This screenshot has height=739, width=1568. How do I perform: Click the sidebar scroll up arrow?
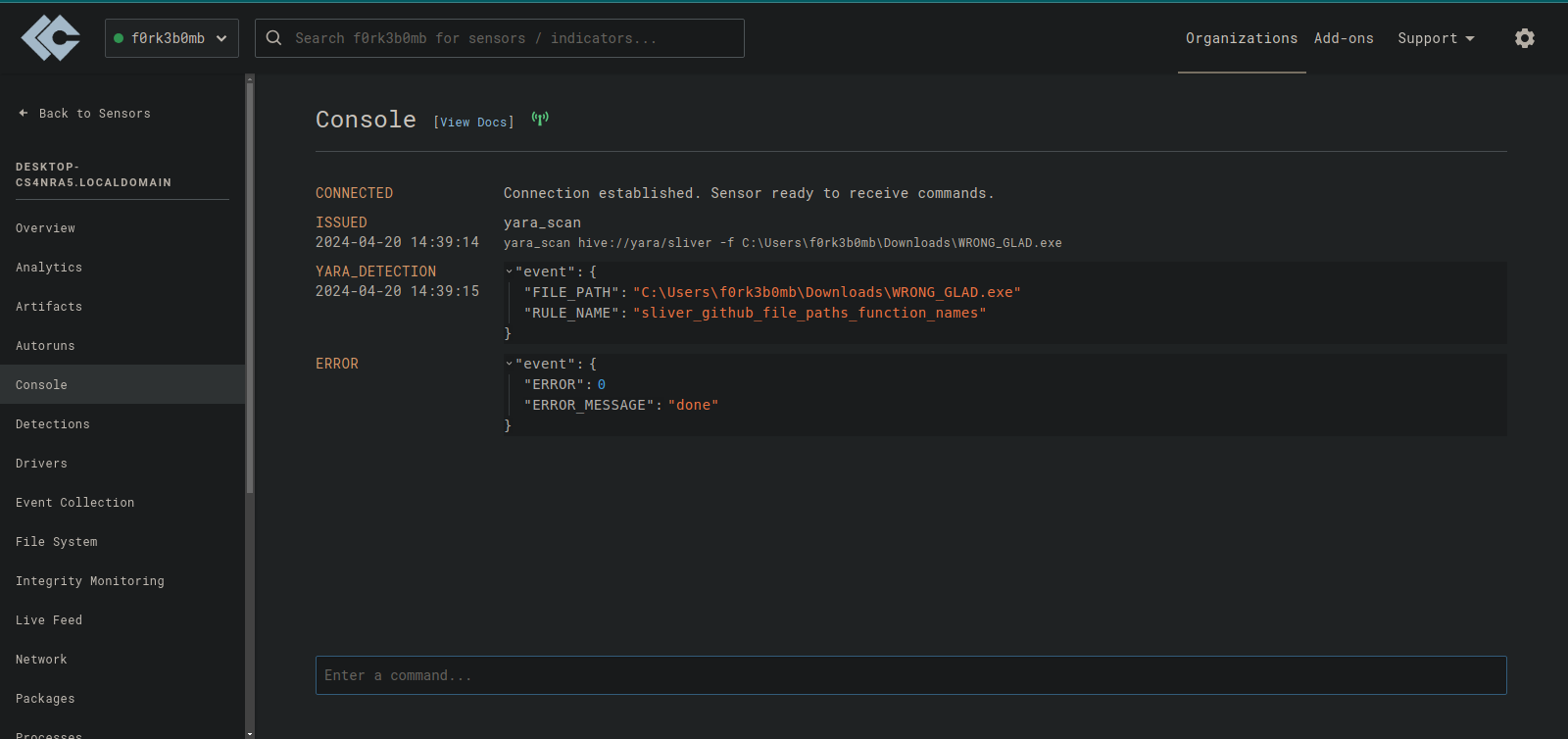click(x=250, y=78)
